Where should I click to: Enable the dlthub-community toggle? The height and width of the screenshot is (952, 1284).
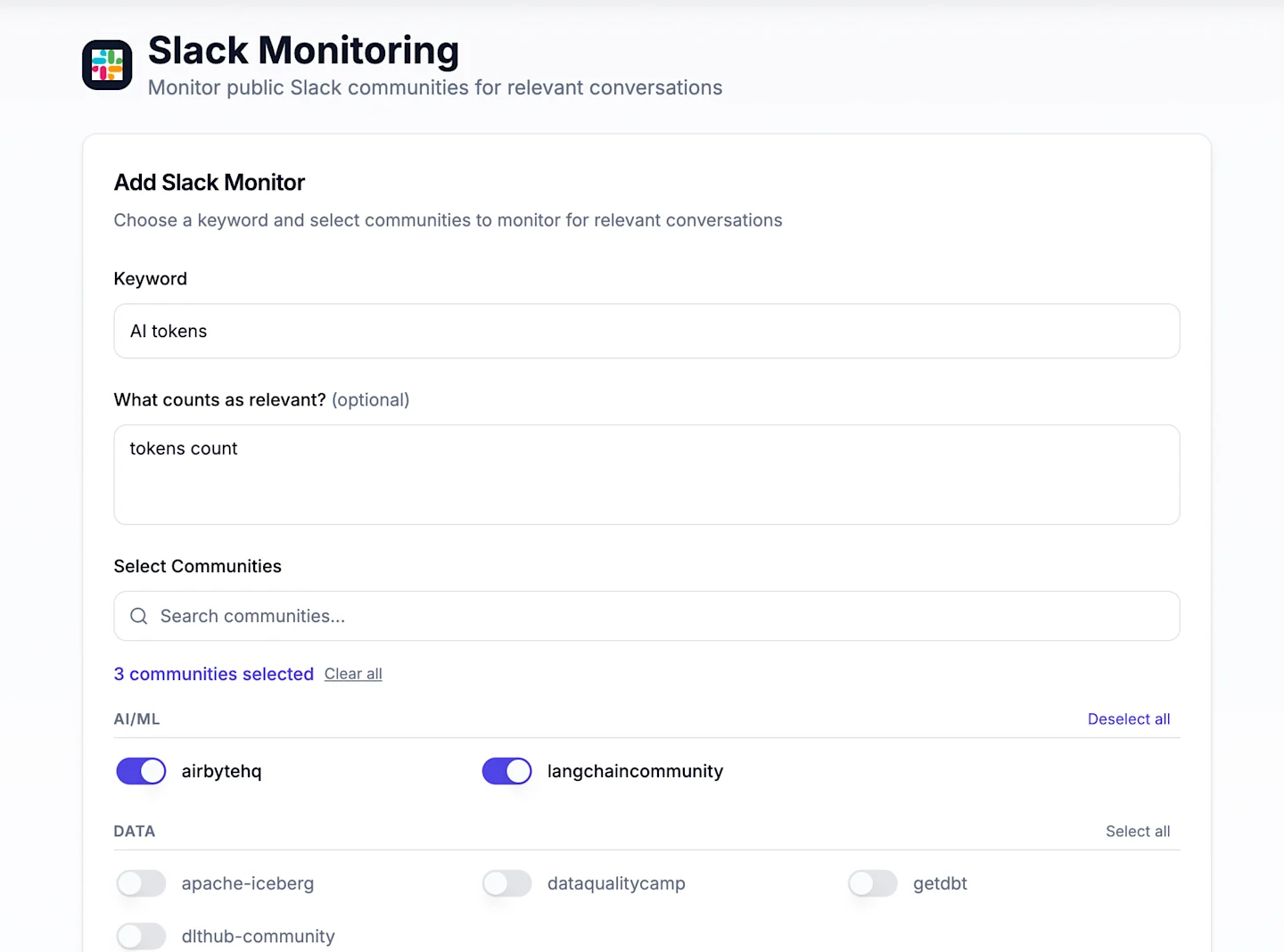141,936
